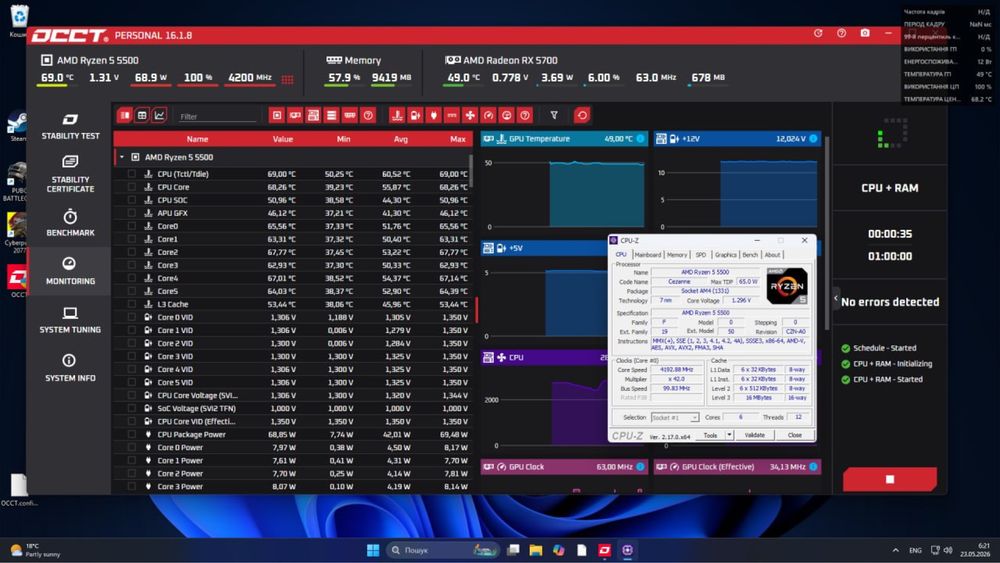The width and height of the screenshot is (1000, 563).
Task: Open the Benchmark section
Action: (70, 223)
